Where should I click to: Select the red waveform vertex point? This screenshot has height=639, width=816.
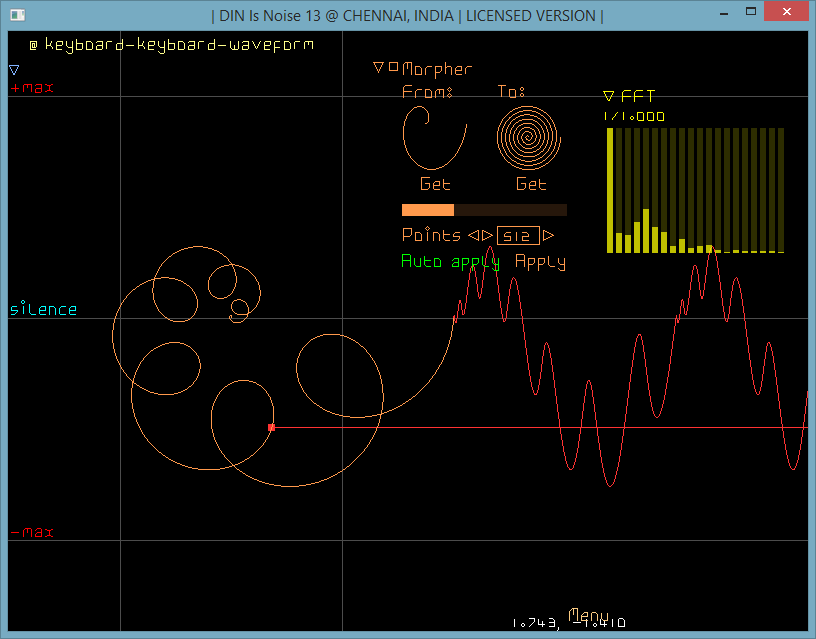(x=271, y=428)
